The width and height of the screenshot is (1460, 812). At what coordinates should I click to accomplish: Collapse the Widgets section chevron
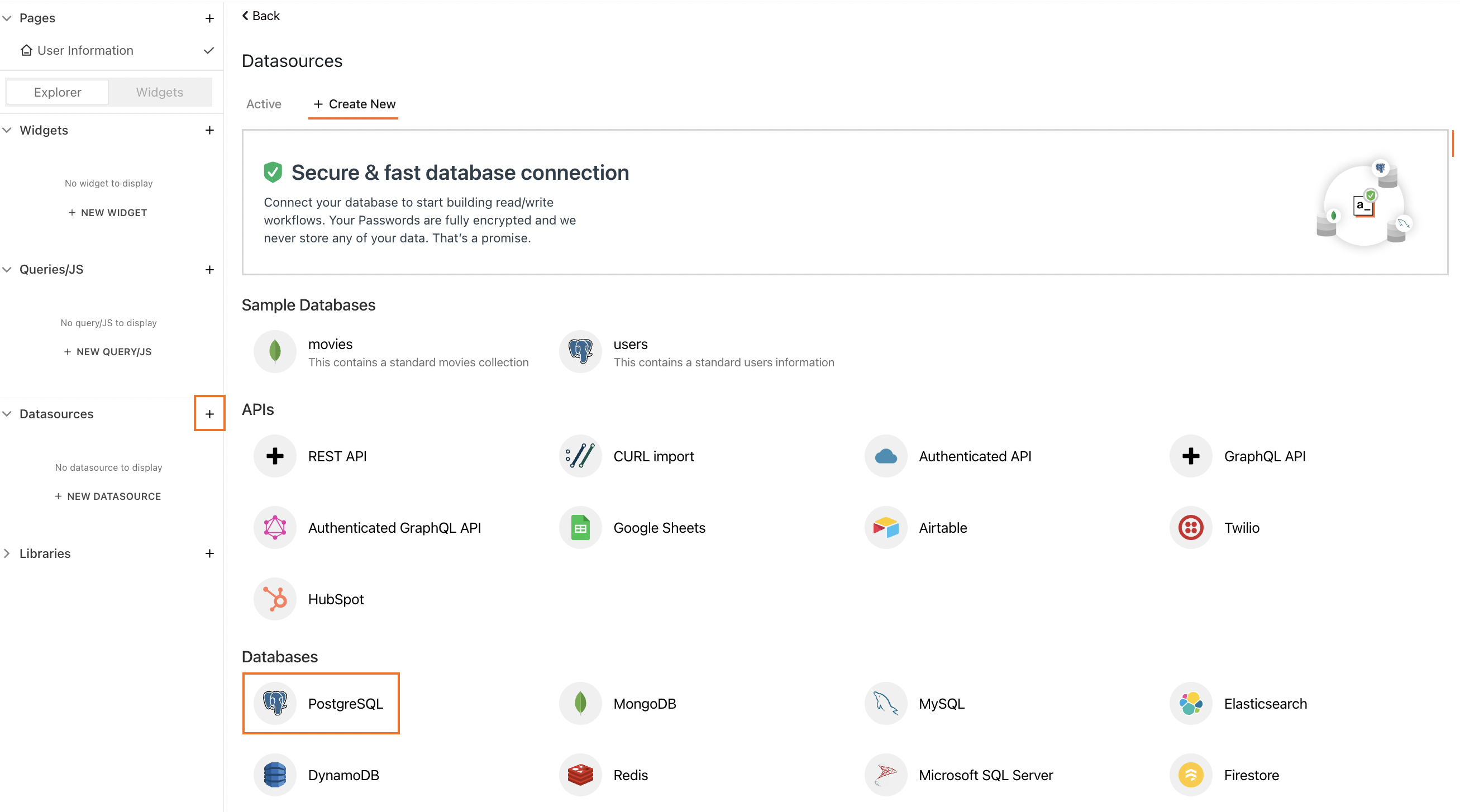(7, 130)
